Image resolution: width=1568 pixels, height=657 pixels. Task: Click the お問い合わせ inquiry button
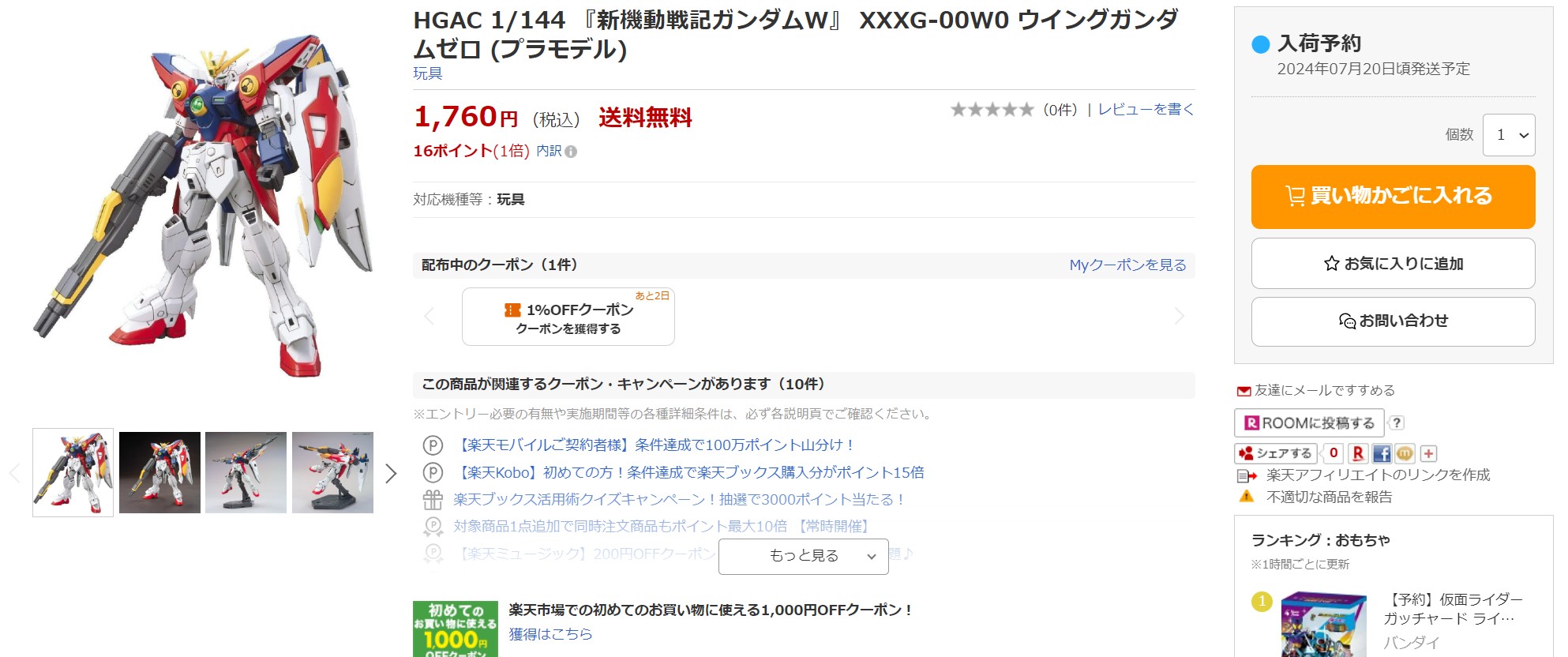click(1393, 321)
